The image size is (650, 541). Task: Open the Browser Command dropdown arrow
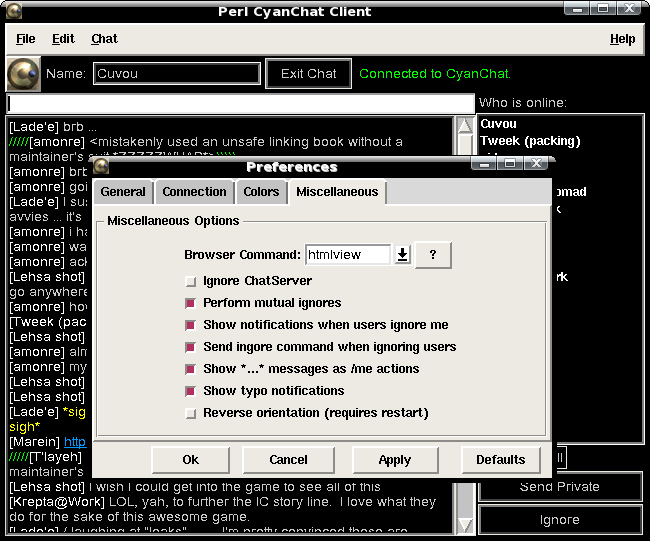pos(402,255)
